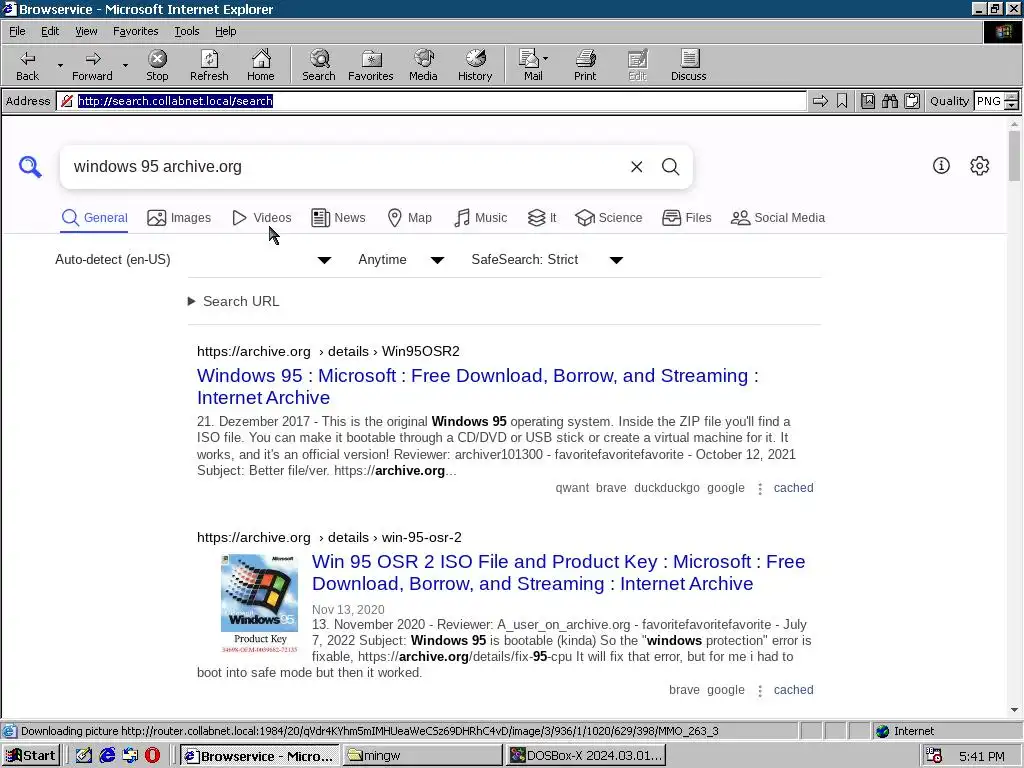1024x768 pixels.
Task: Open the View menu
Action: (86, 31)
